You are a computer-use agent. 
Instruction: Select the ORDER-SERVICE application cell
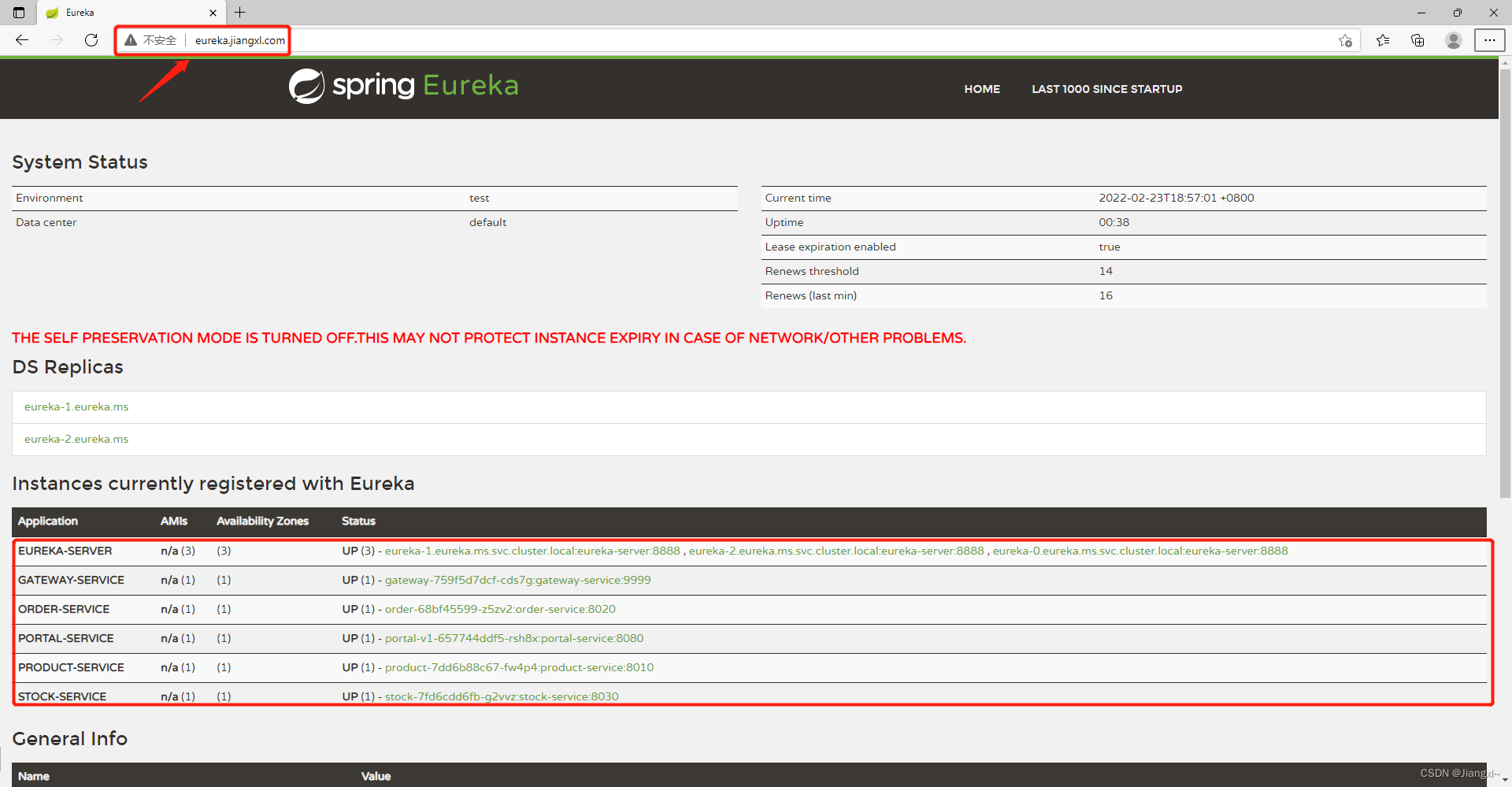point(64,609)
